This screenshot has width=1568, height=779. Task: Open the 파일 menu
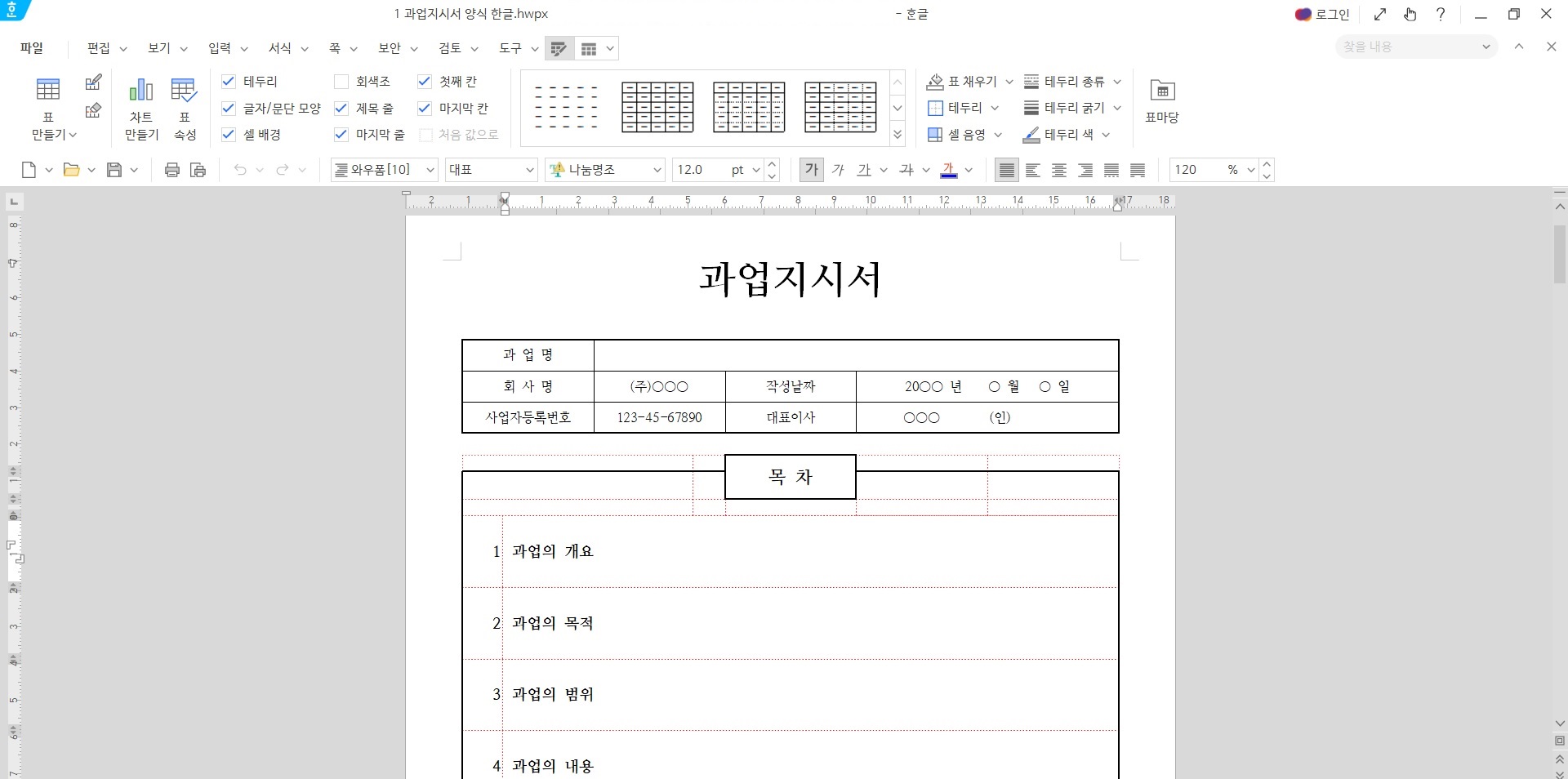coord(32,48)
